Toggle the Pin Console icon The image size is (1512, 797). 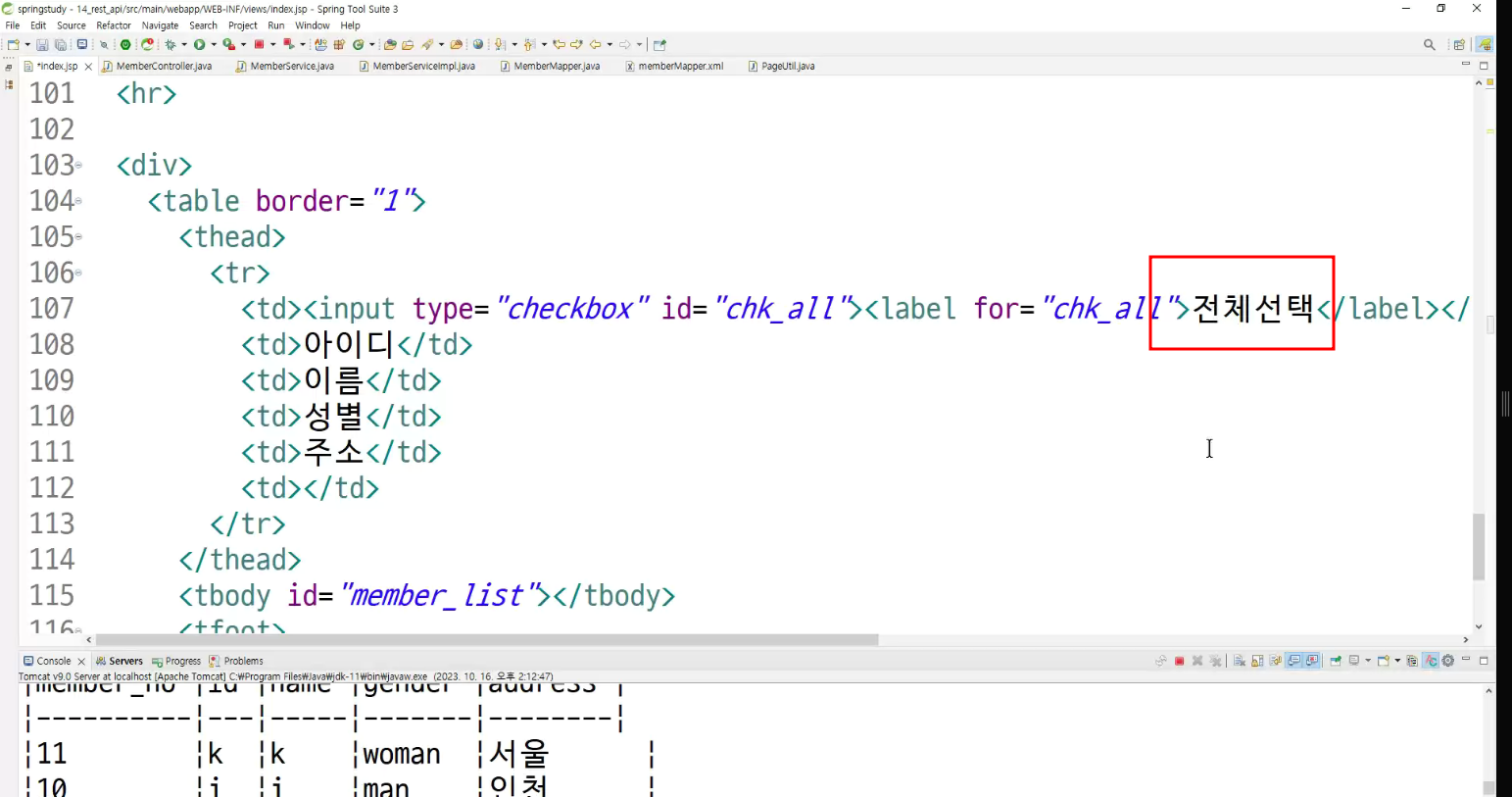tap(1336, 662)
